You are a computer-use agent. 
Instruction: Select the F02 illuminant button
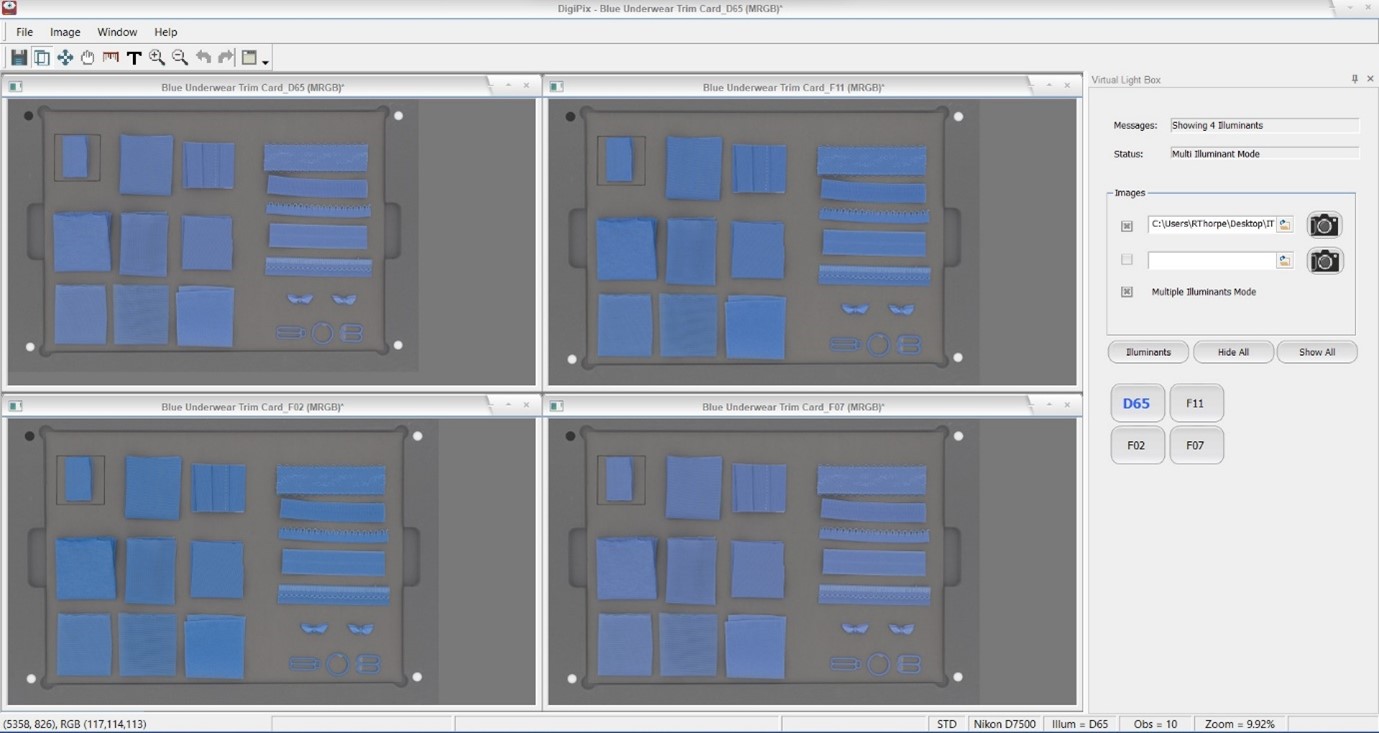[1137, 445]
